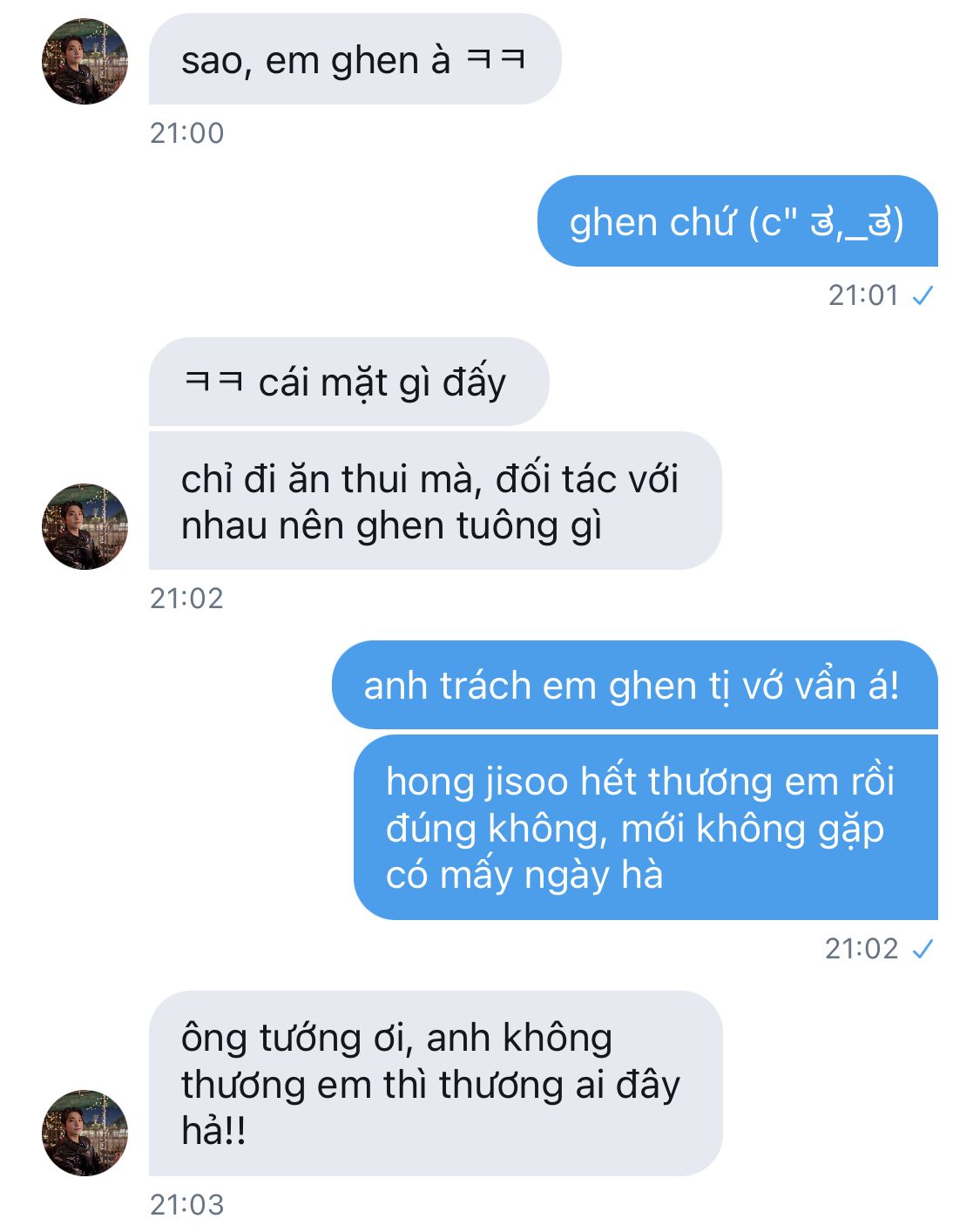Tap the 21:01 sent timestamp
The image size is (980, 1232).
click(x=863, y=296)
